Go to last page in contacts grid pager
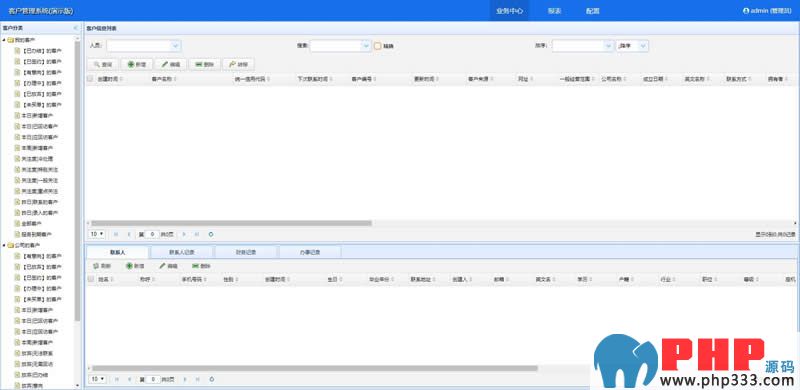The width and height of the screenshot is (800, 390). (x=197, y=379)
